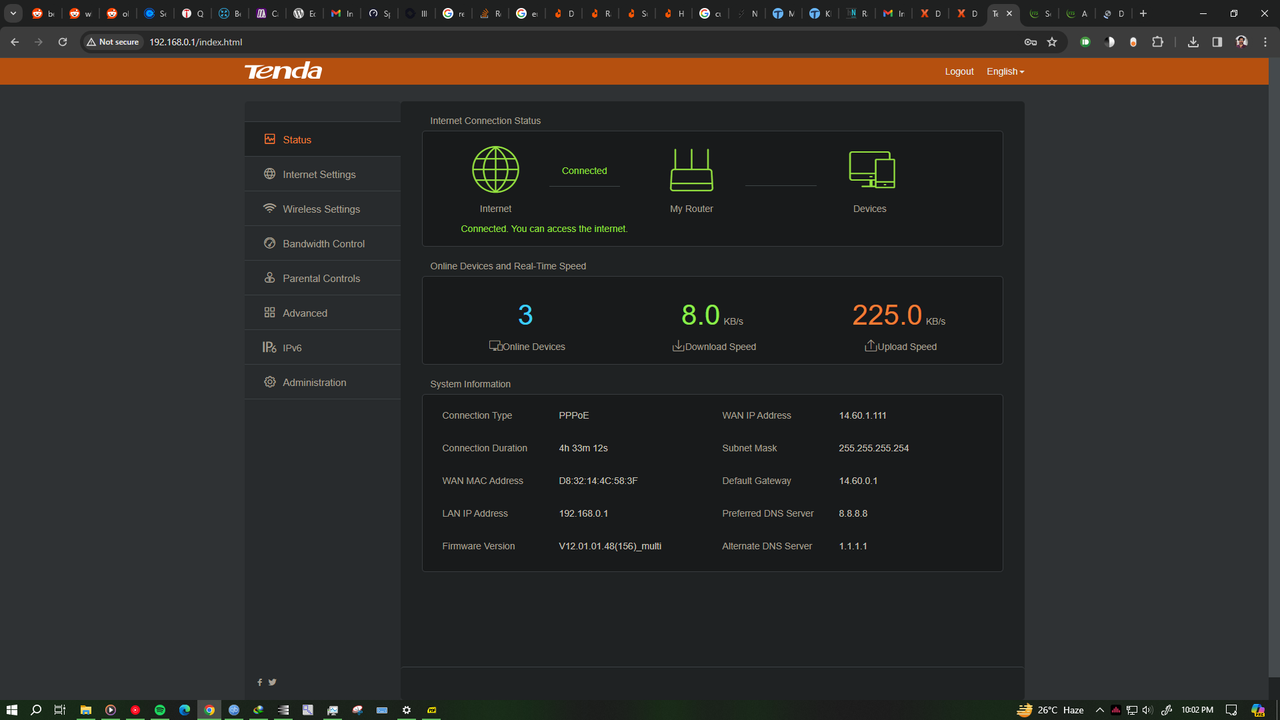
Task: Click the Alternate DNS value 1.1.1.1
Action: pyautogui.click(x=853, y=546)
